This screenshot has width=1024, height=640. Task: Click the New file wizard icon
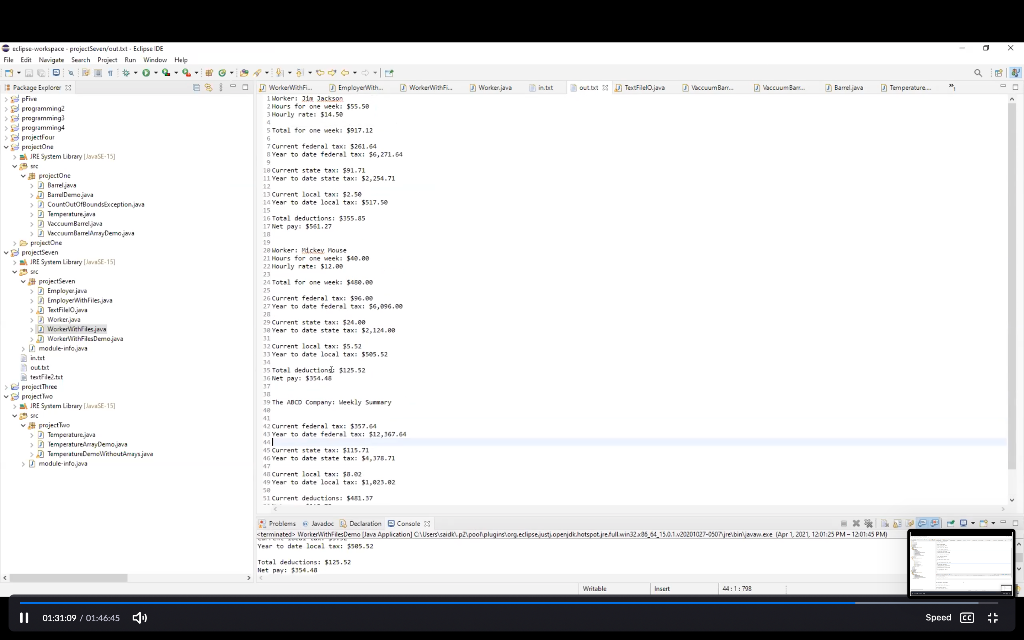pos(8,73)
